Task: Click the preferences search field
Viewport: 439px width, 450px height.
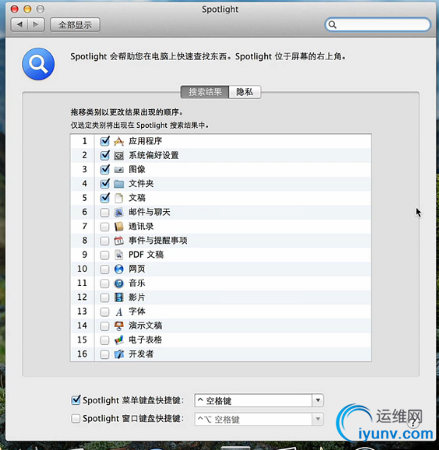Action: (x=378, y=25)
